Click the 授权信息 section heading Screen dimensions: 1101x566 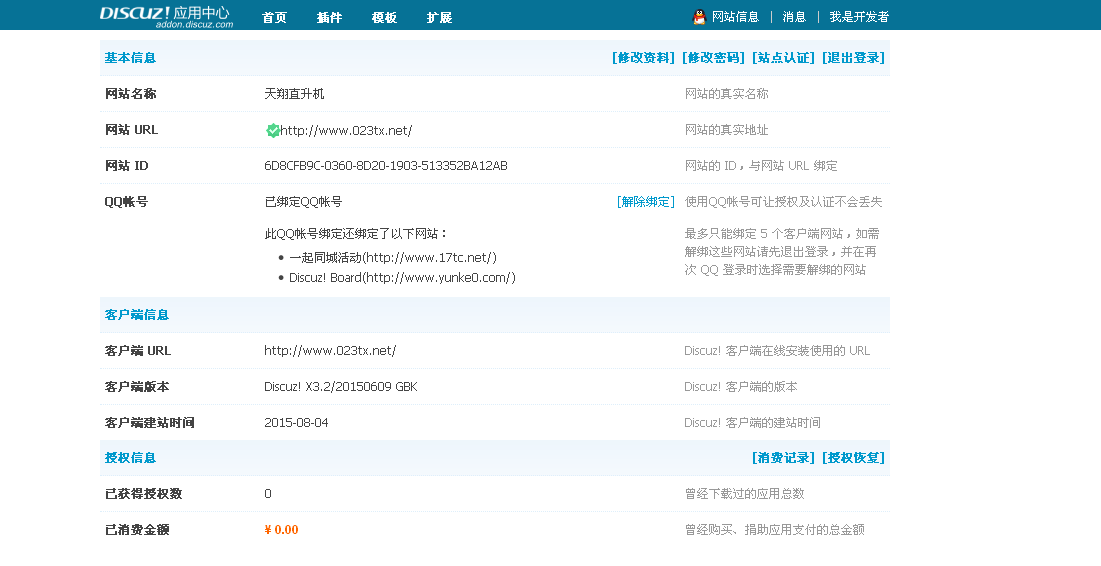click(131, 458)
